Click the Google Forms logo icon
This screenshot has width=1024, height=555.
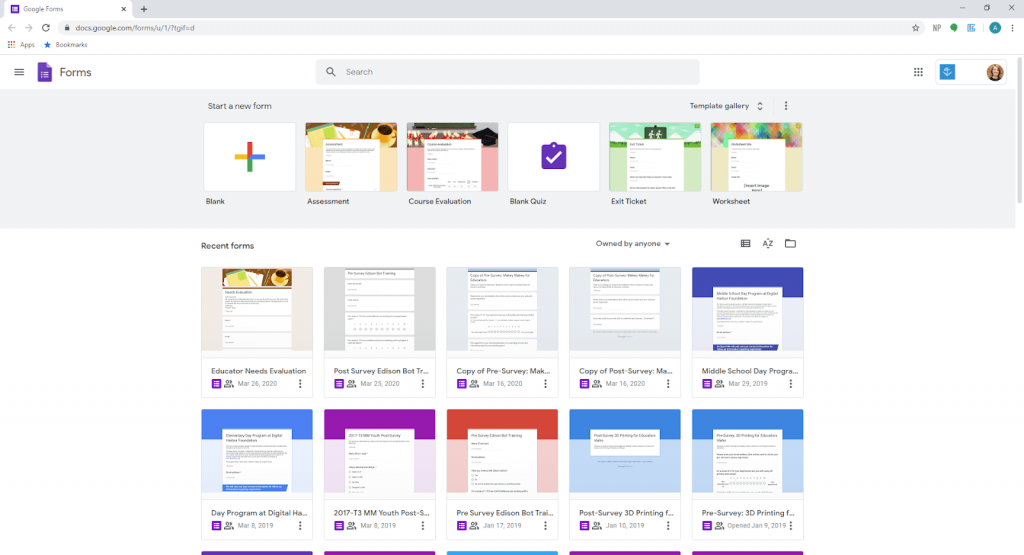(x=44, y=72)
